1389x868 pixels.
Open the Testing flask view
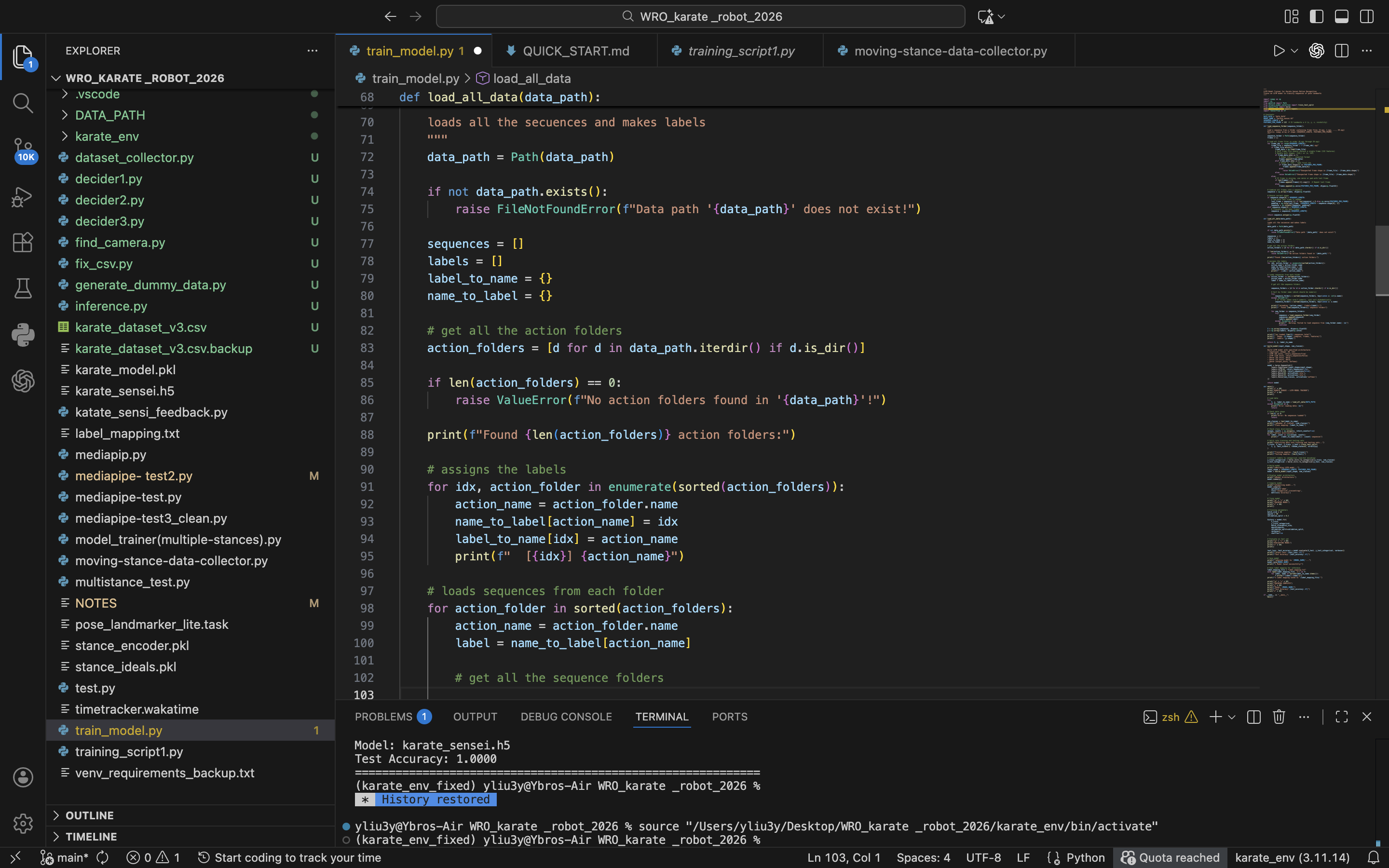[23, 288]
